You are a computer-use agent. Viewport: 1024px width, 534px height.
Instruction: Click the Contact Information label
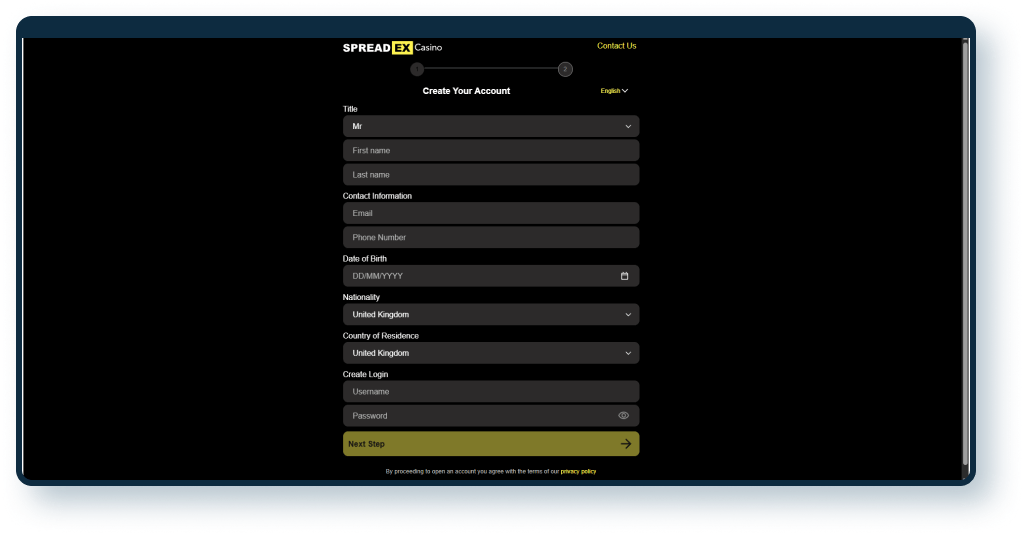click(x=377, y=196)
